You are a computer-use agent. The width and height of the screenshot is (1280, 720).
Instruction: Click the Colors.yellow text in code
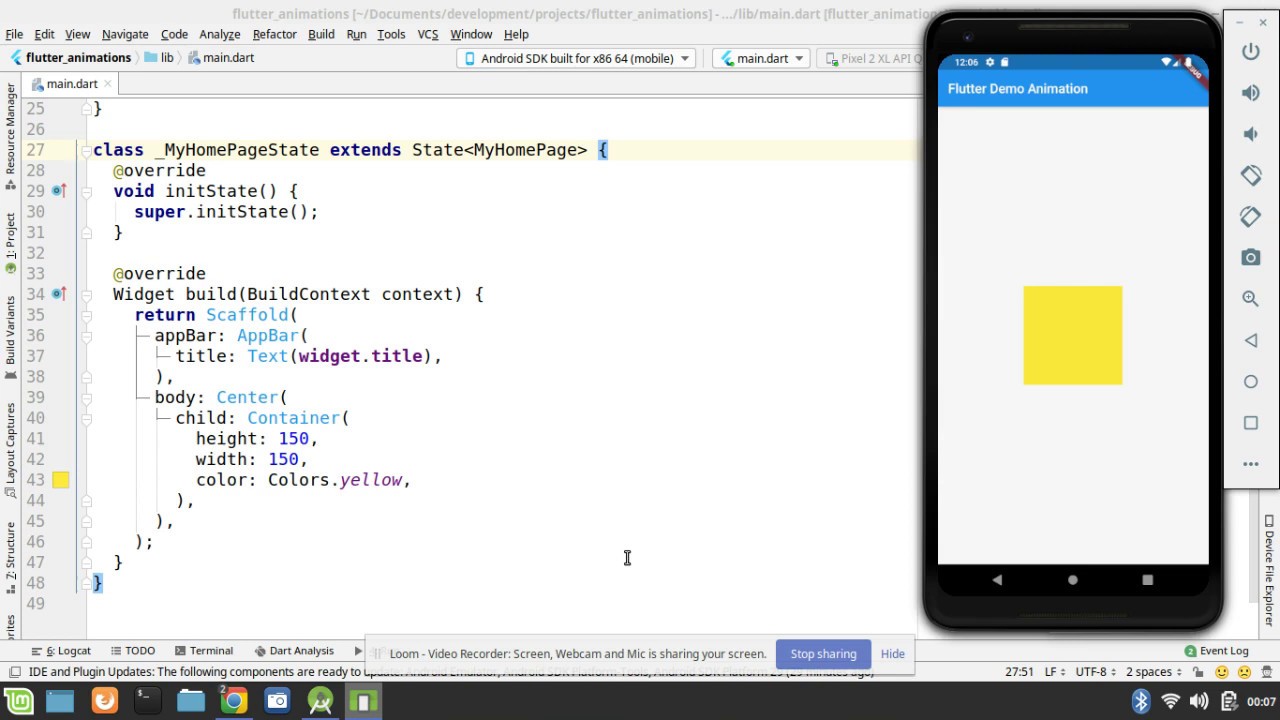[334, 480]
